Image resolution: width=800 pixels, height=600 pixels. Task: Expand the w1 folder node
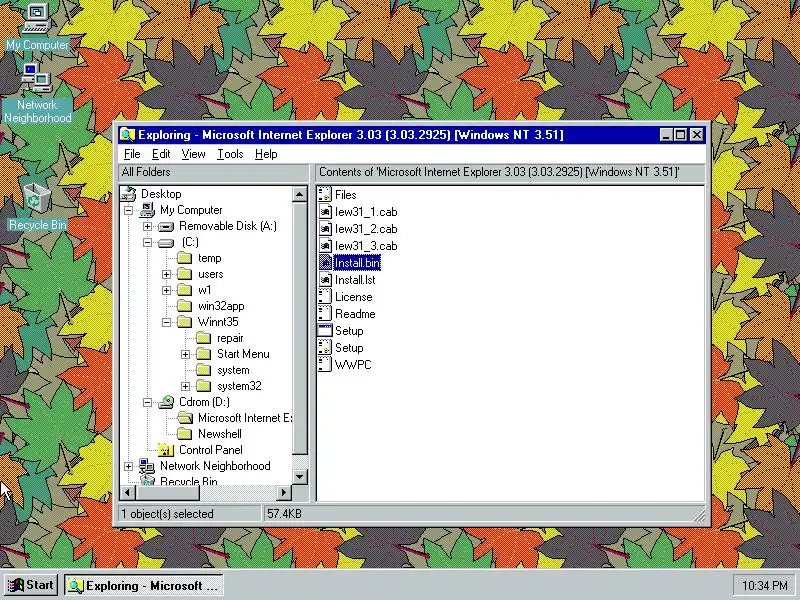pos(166,290)
